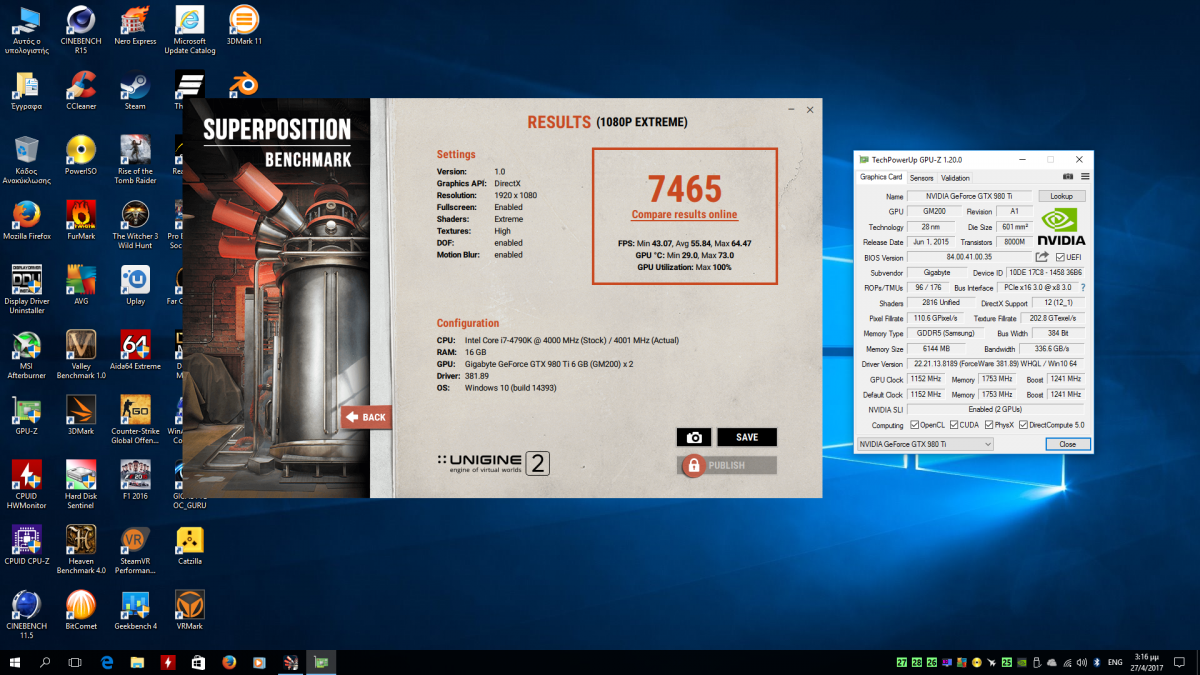Open the Display Driver Uninstaller icon
Viewport: 1200px width, 675px height.
[27, 290]
